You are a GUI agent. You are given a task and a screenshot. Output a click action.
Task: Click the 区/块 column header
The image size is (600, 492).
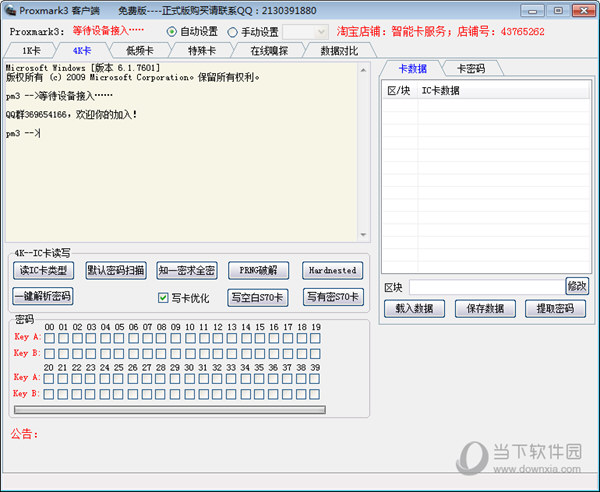pos(400,91)
